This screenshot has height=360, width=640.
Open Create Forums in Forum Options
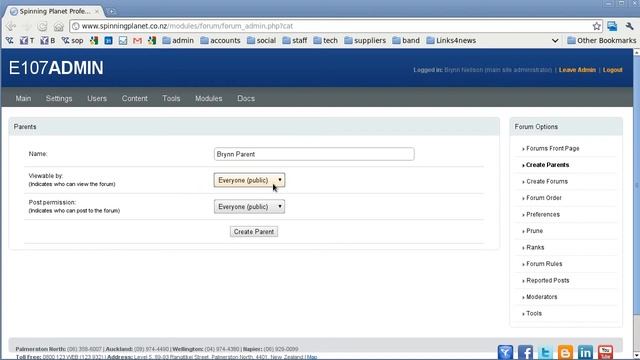click(x=547, y=181)
